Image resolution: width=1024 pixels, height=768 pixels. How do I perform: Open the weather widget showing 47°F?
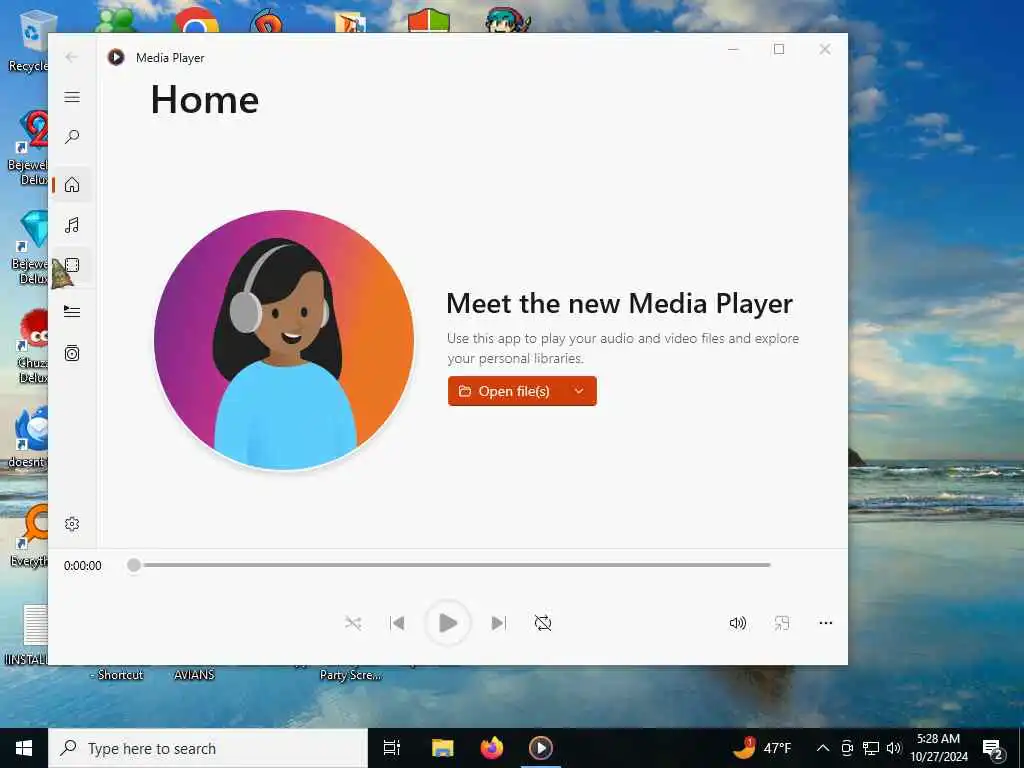coord(761,748)
